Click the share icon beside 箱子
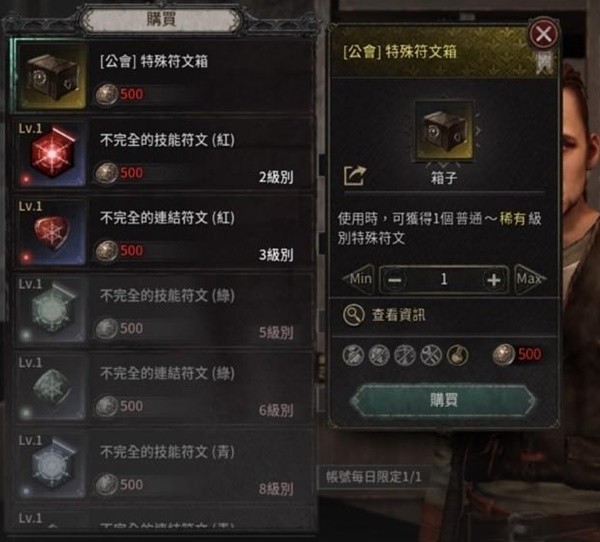600x542 pixels. [x=355, y=176]
